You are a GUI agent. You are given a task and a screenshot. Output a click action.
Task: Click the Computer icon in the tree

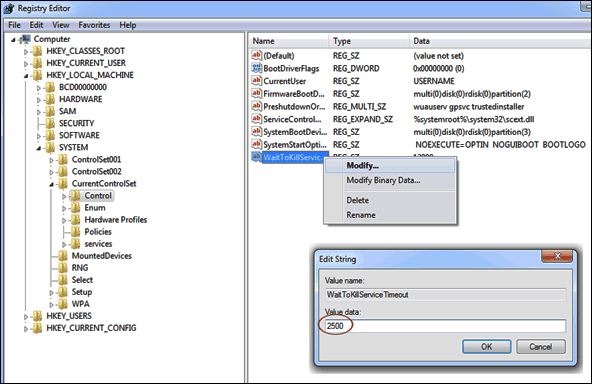coord(26,39)
